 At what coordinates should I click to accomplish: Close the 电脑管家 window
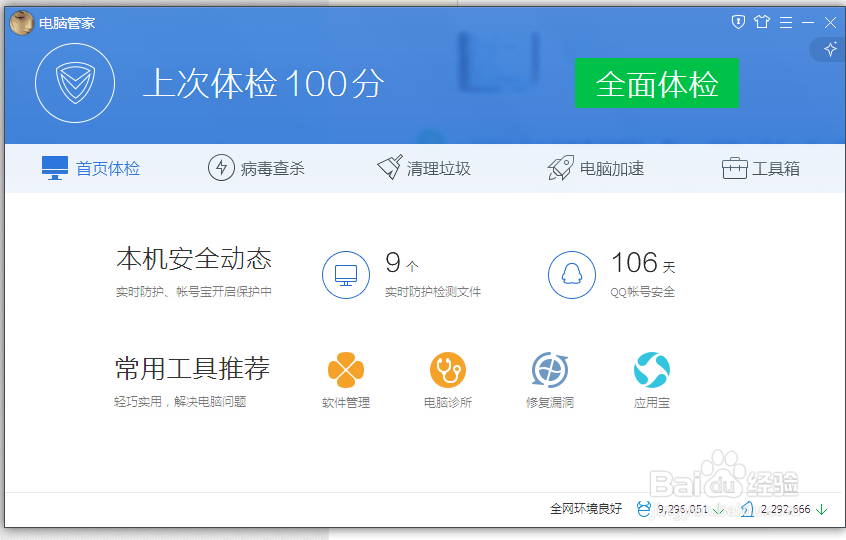830,22
